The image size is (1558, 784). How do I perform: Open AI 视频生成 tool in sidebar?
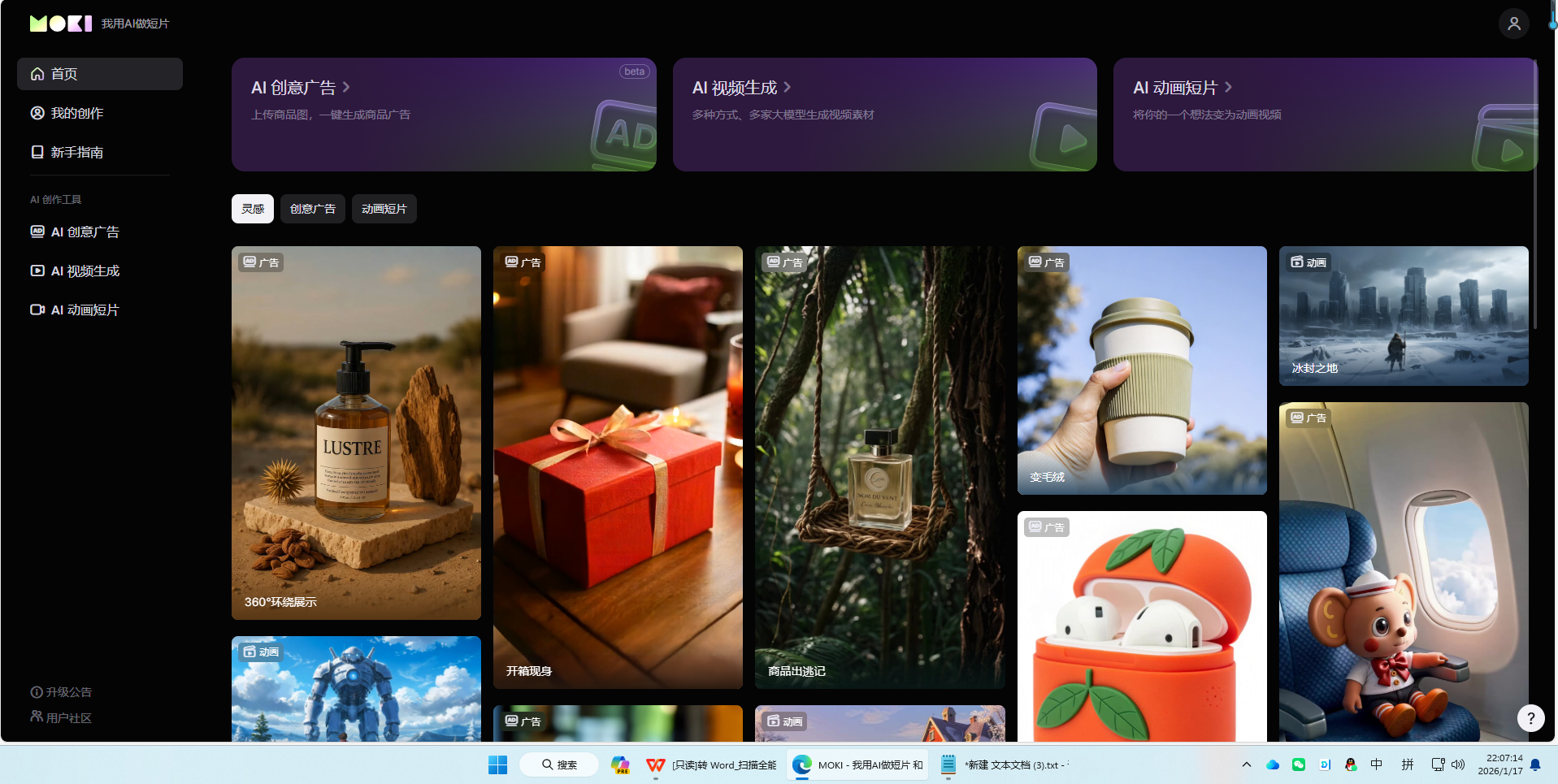click(100, 271)
